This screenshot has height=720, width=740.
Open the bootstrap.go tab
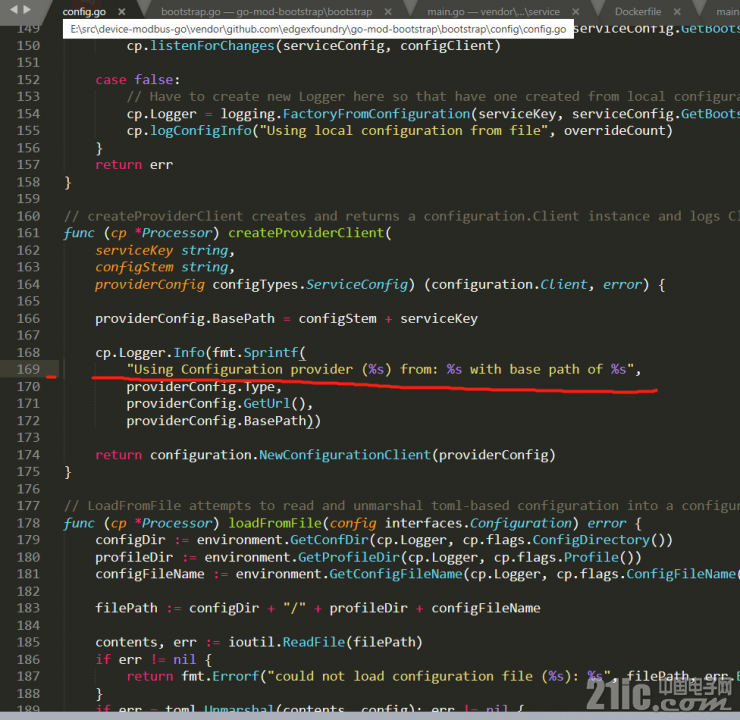click(266, 12)
